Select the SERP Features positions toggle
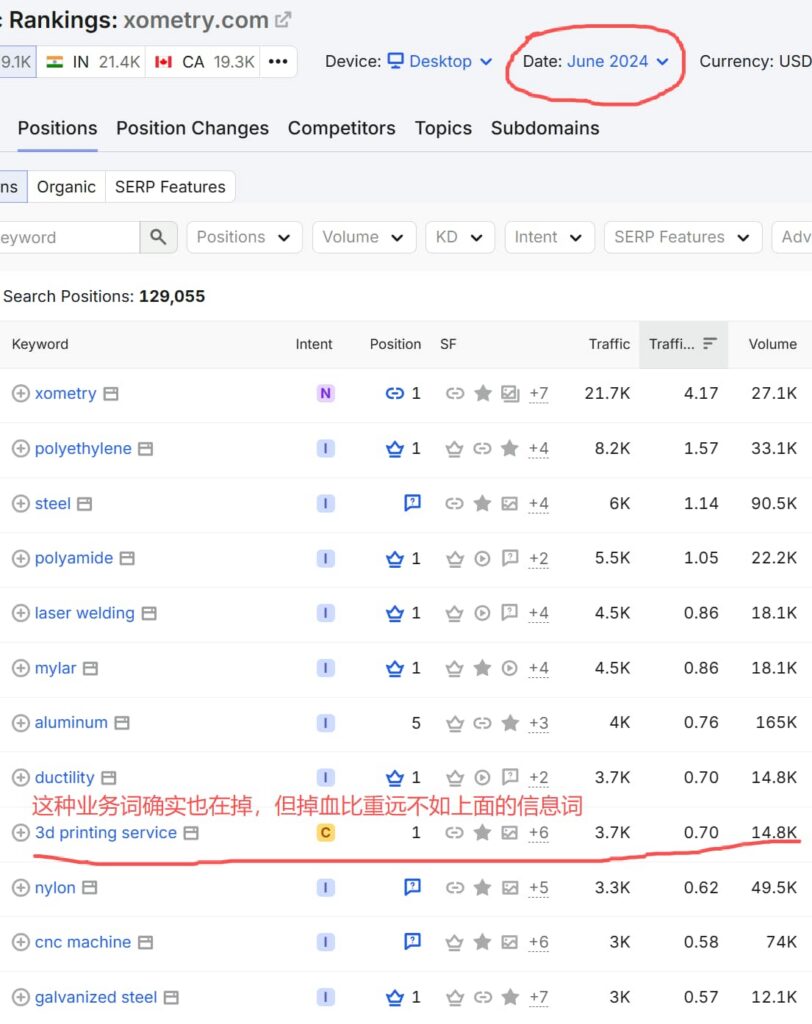The width and height of the screenshot is (812, 1024). [x=170, y=187]
